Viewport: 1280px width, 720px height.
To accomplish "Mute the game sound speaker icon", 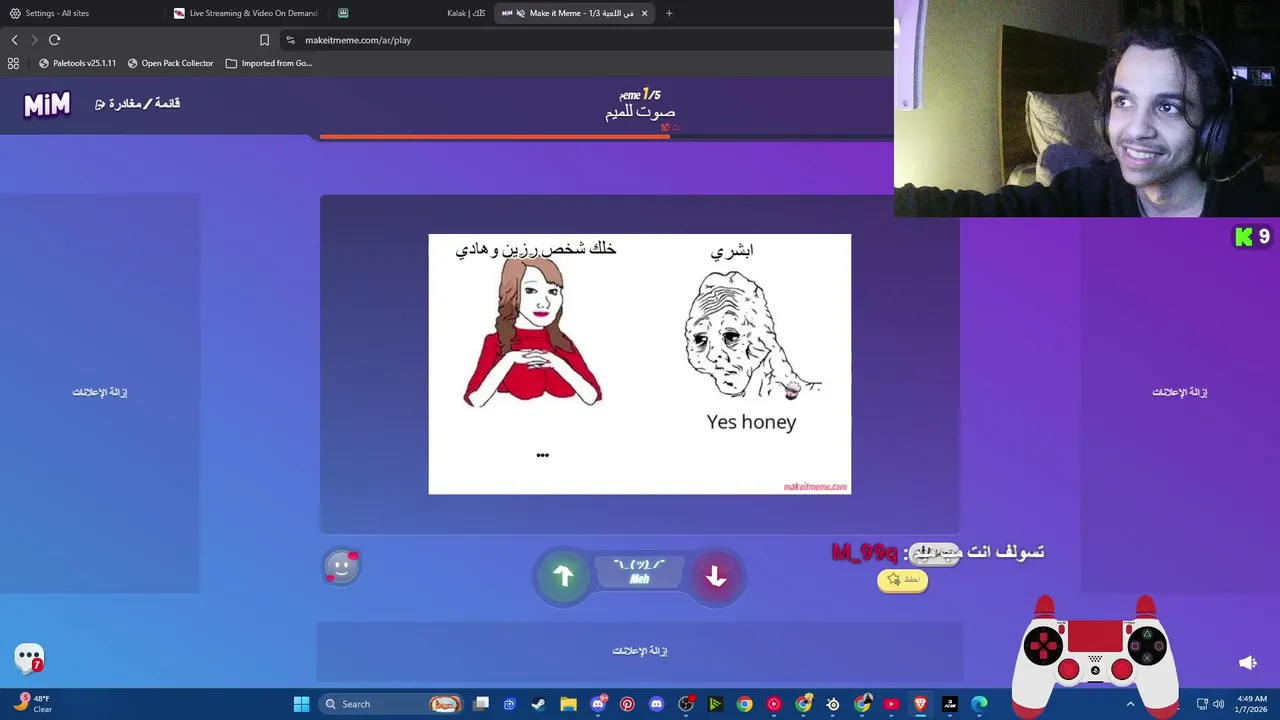I will pyautogui.click(x=1247, y=663).
